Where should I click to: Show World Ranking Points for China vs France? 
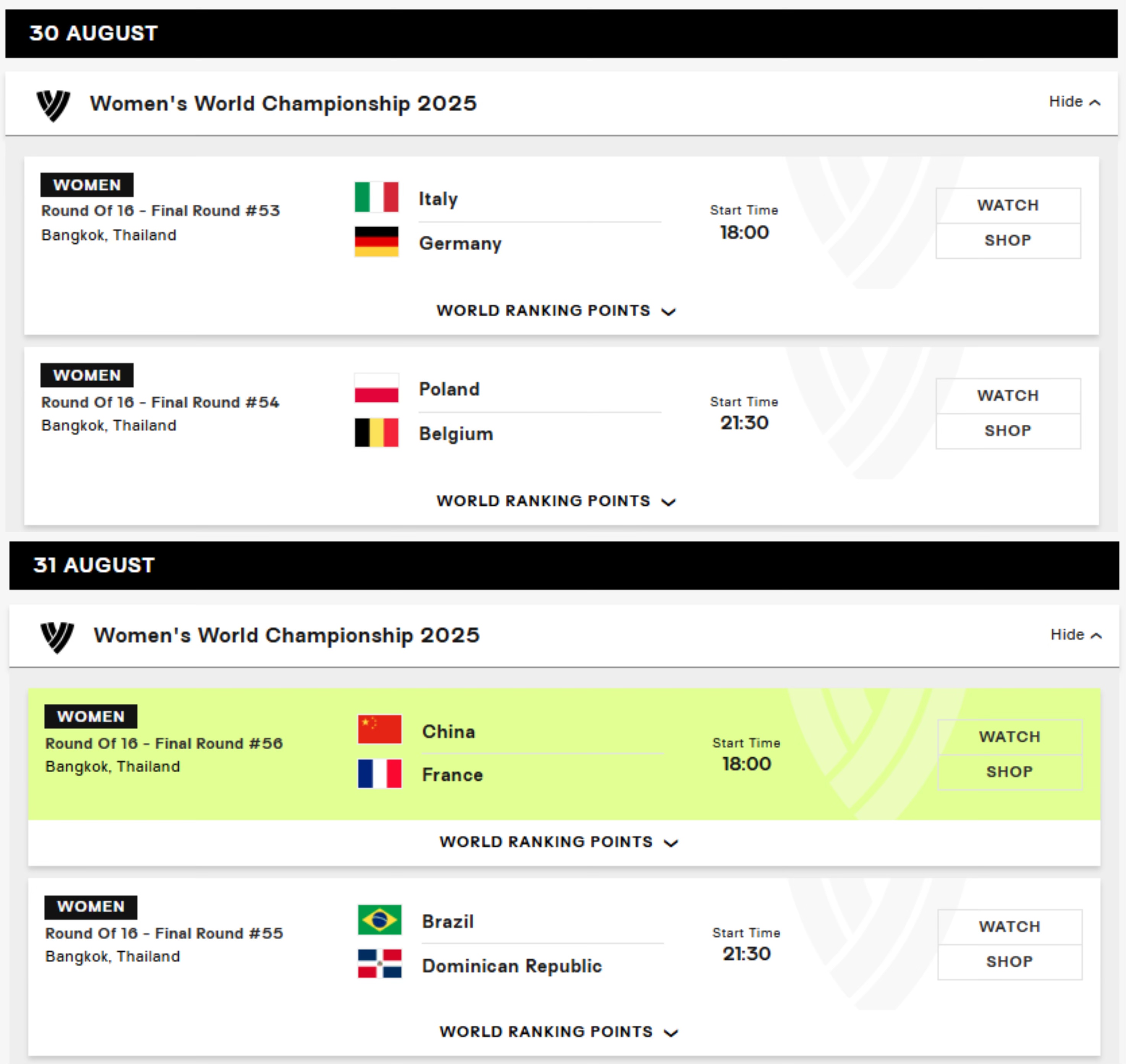558,842
